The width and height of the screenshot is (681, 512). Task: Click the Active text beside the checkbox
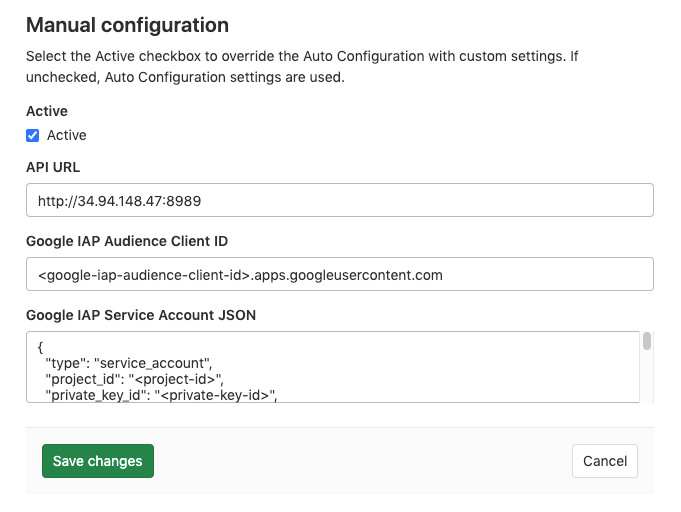click(67, 136)
